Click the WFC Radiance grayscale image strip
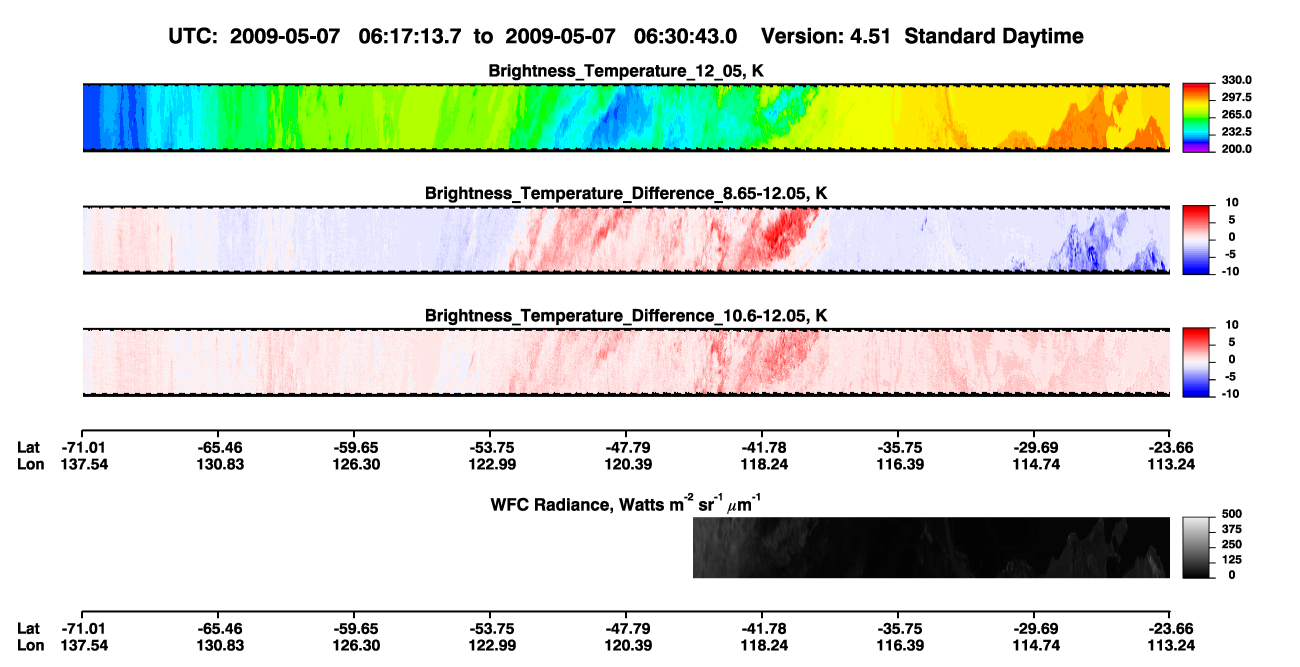The image size is (1300, 667). coord(931,548)
